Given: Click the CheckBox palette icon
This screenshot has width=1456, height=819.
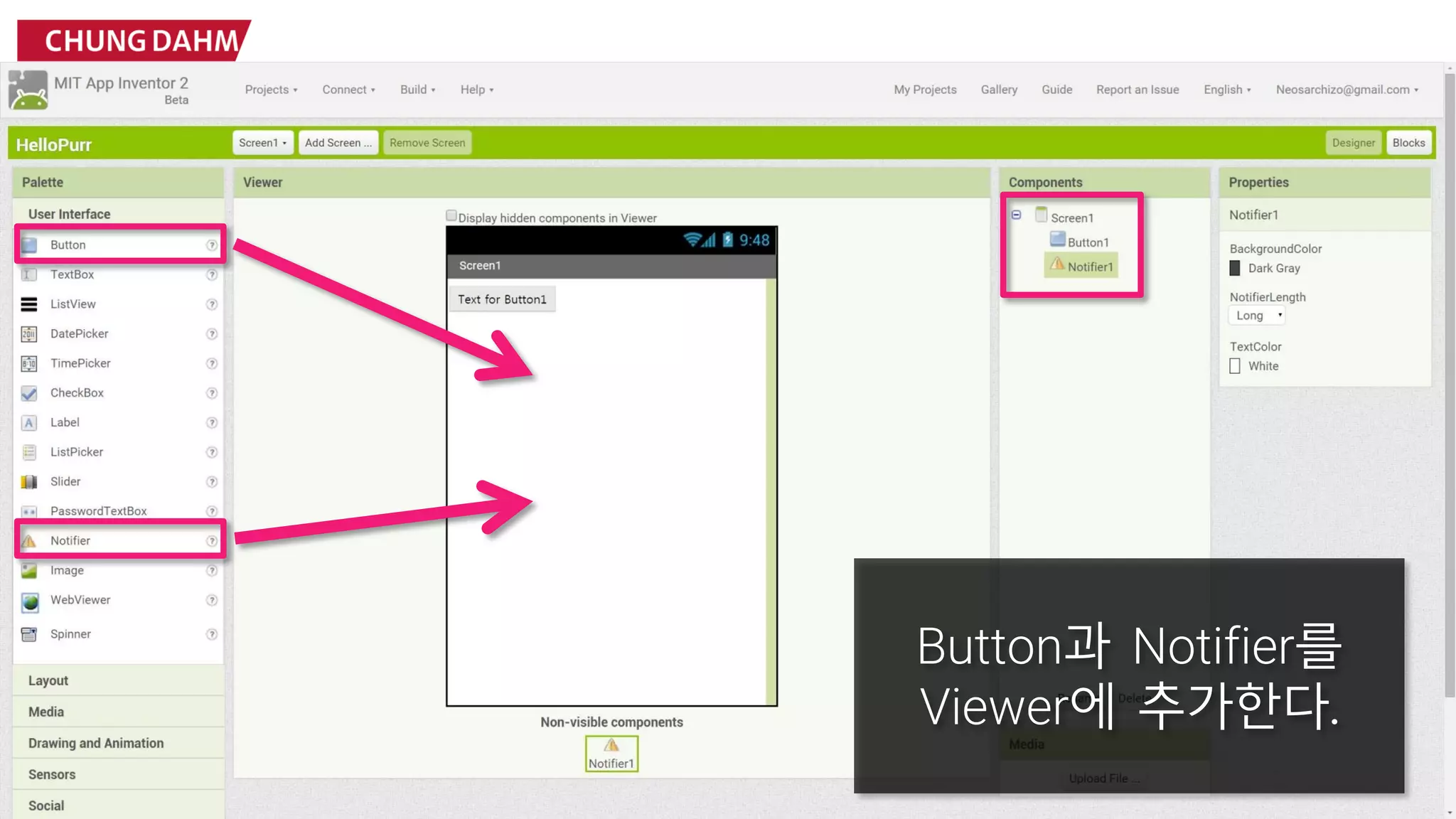Looking at the screenshot, I should point(29,393).
